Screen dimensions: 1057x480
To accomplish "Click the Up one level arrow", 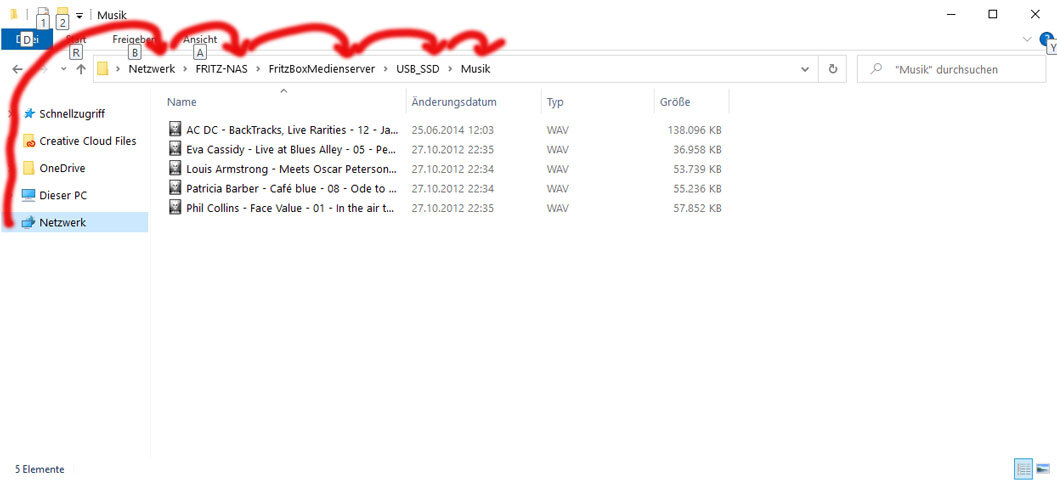I will pos(81,69).
